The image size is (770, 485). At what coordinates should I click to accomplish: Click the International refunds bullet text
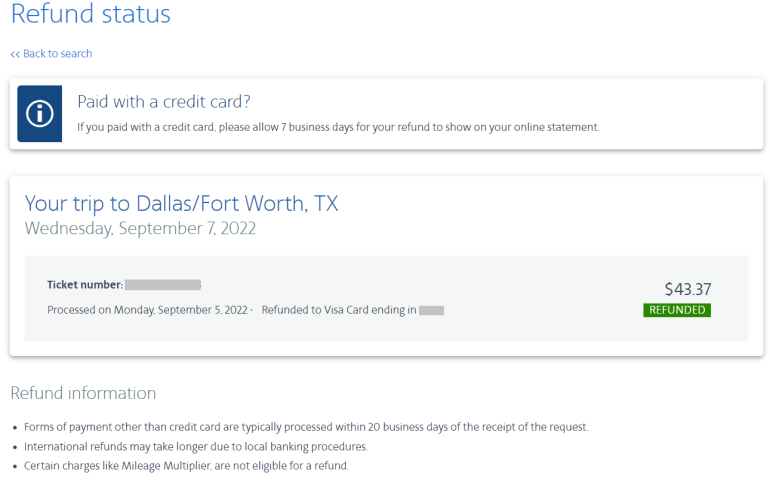(x=196, y=446)
